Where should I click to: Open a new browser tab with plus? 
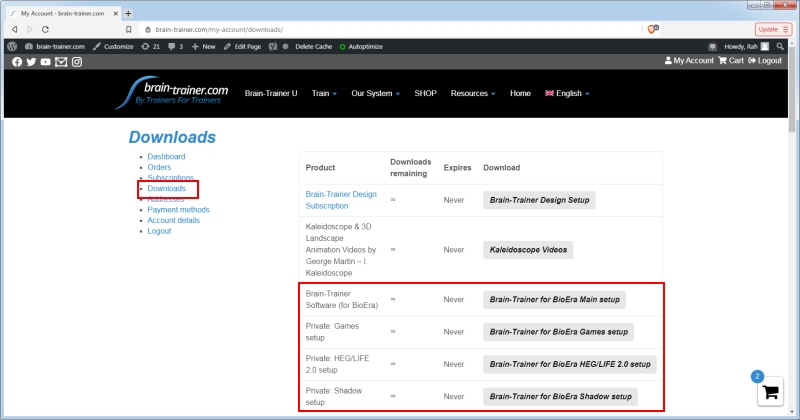pyautogui.click(x=128, y=13)
